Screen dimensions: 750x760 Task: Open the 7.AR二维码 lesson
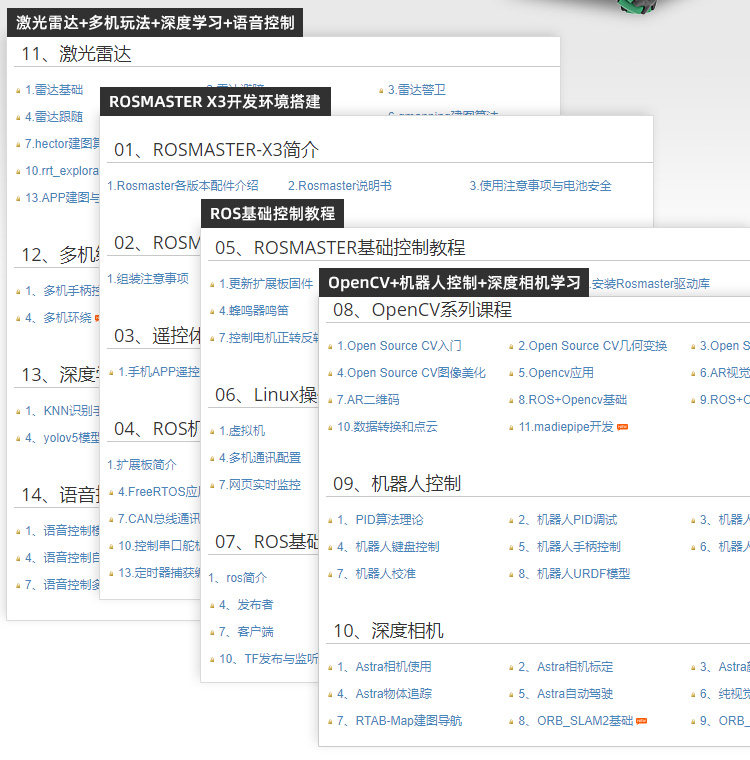(x=368, y=400)
